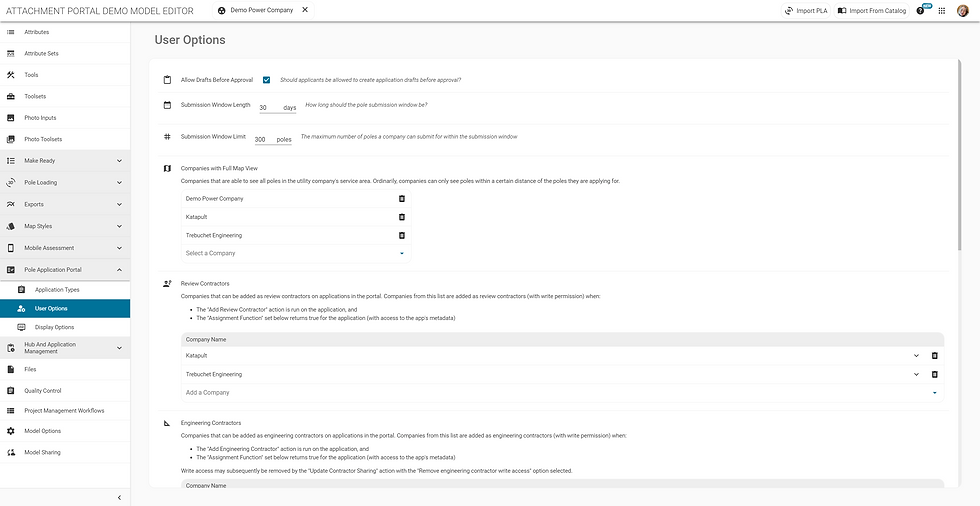Click the Project Management Workflows icon
Viewport: 980px width, 506px height.
[x=11, y=410]
